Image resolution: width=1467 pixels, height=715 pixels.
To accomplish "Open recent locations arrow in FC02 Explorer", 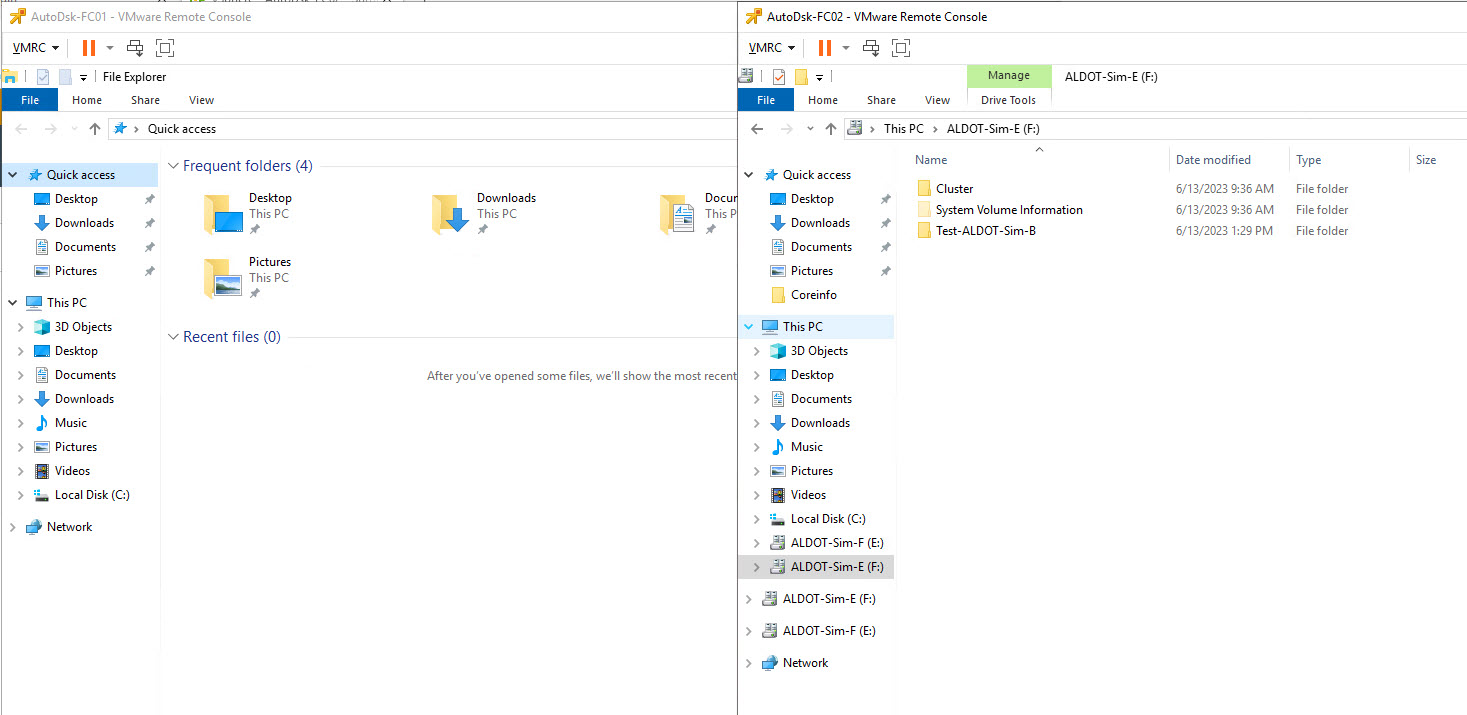I will tap(810, 129).
